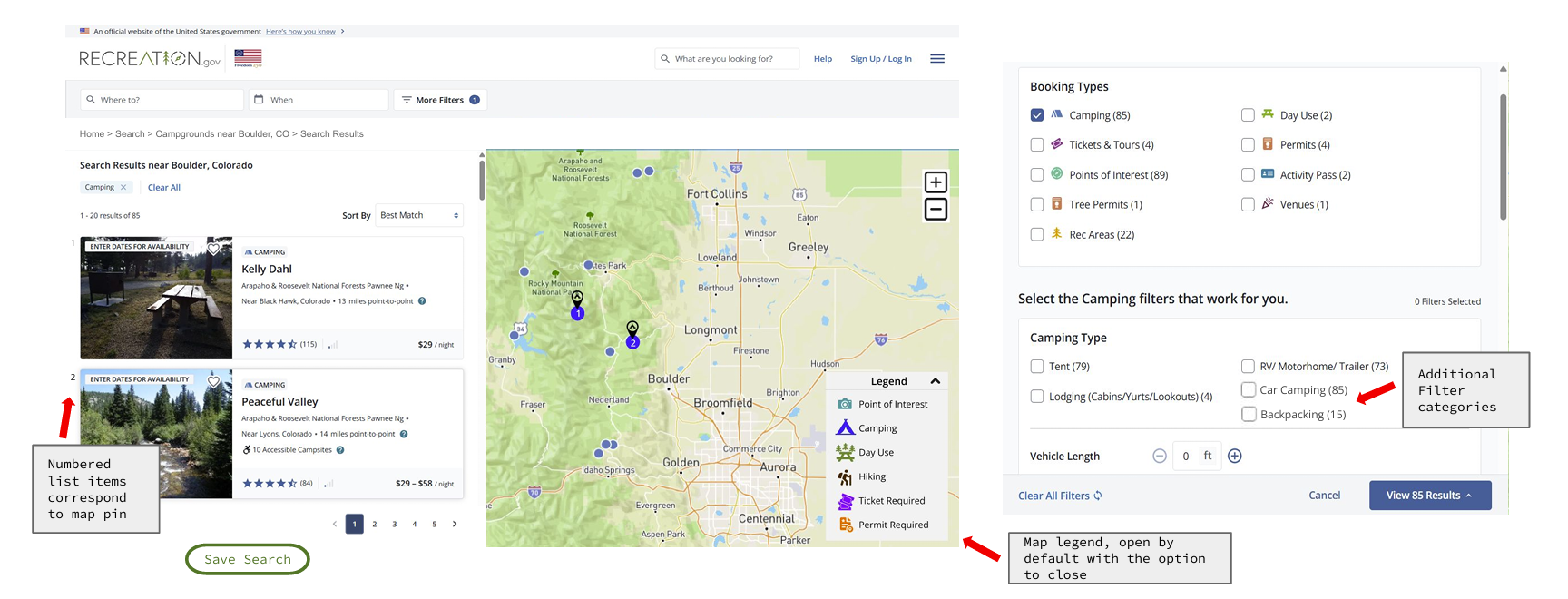
Task: Go to next results page arrow
Action: pos(455,524)
